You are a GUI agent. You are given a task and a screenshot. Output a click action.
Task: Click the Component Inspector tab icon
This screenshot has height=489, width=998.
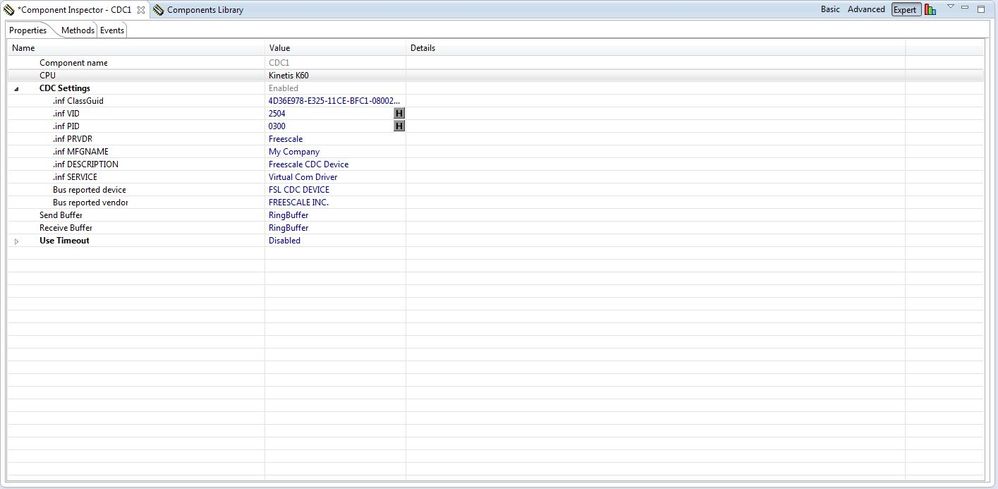(9, 10)
